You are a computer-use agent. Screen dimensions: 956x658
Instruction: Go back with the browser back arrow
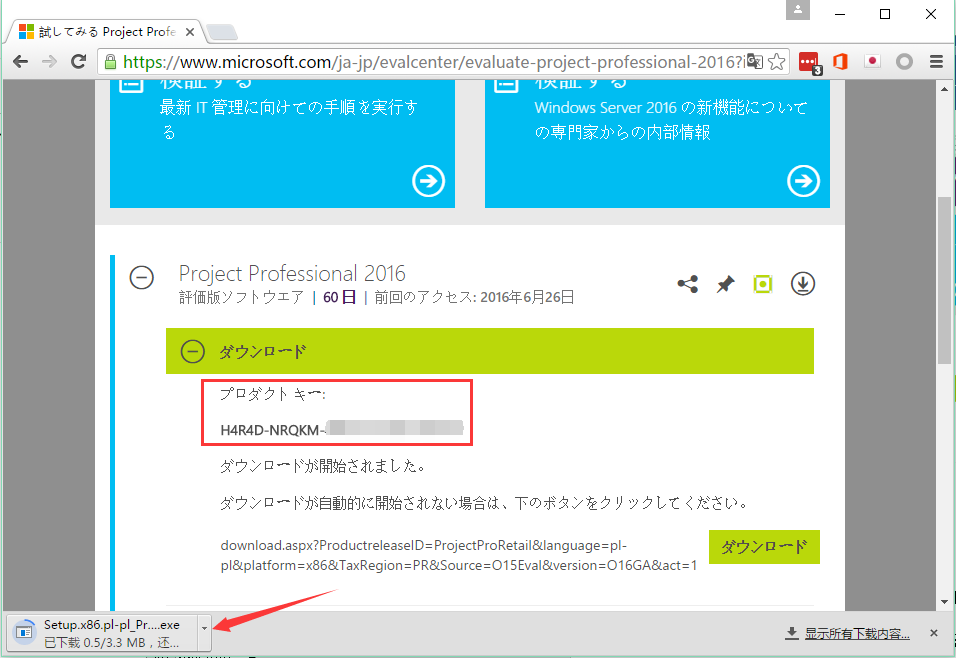tap(21, 61)
